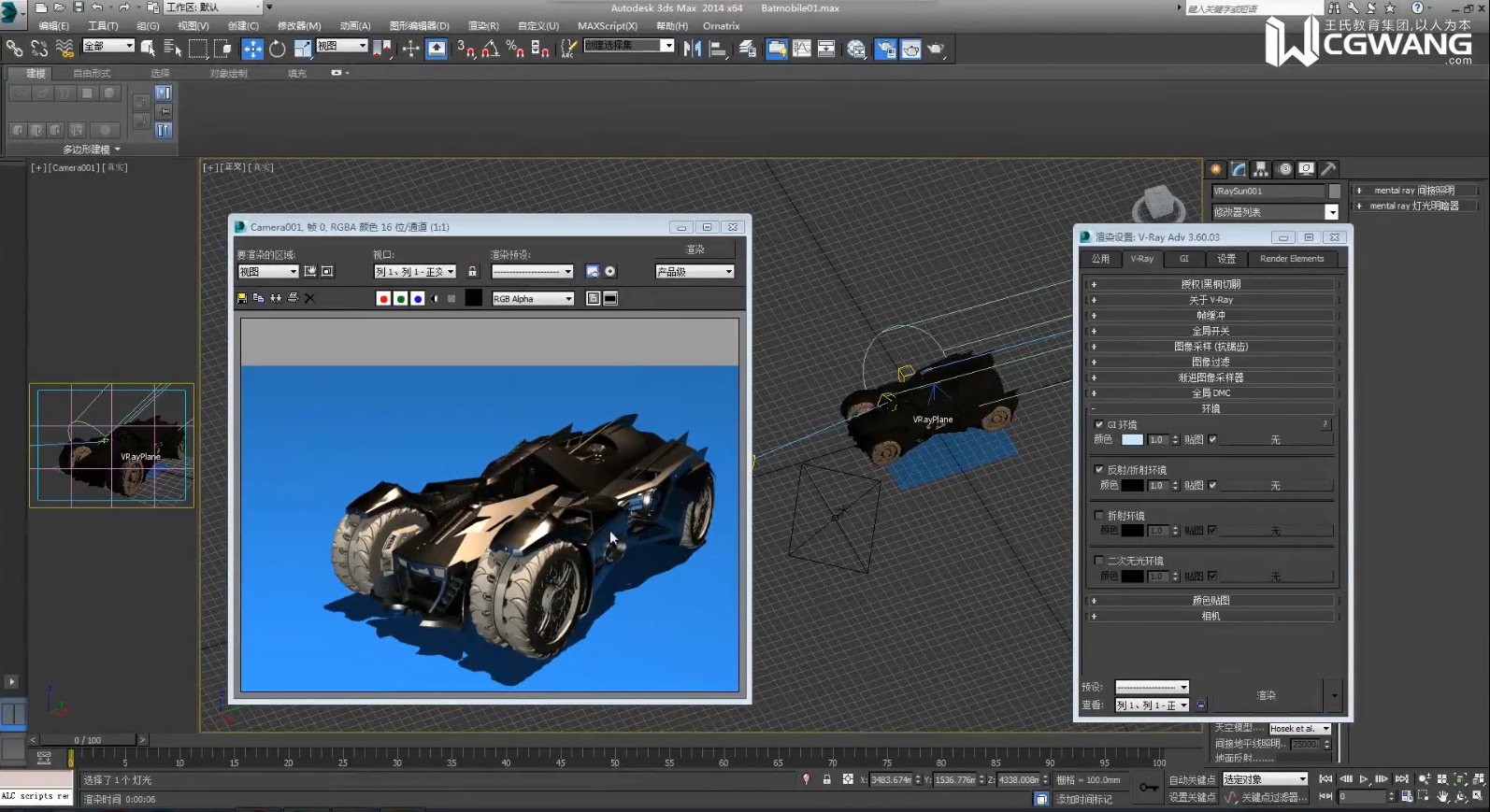Toggle the 3D Snaps icon
The height and width of the screenshot is (812, 1490).
(466, 49)
